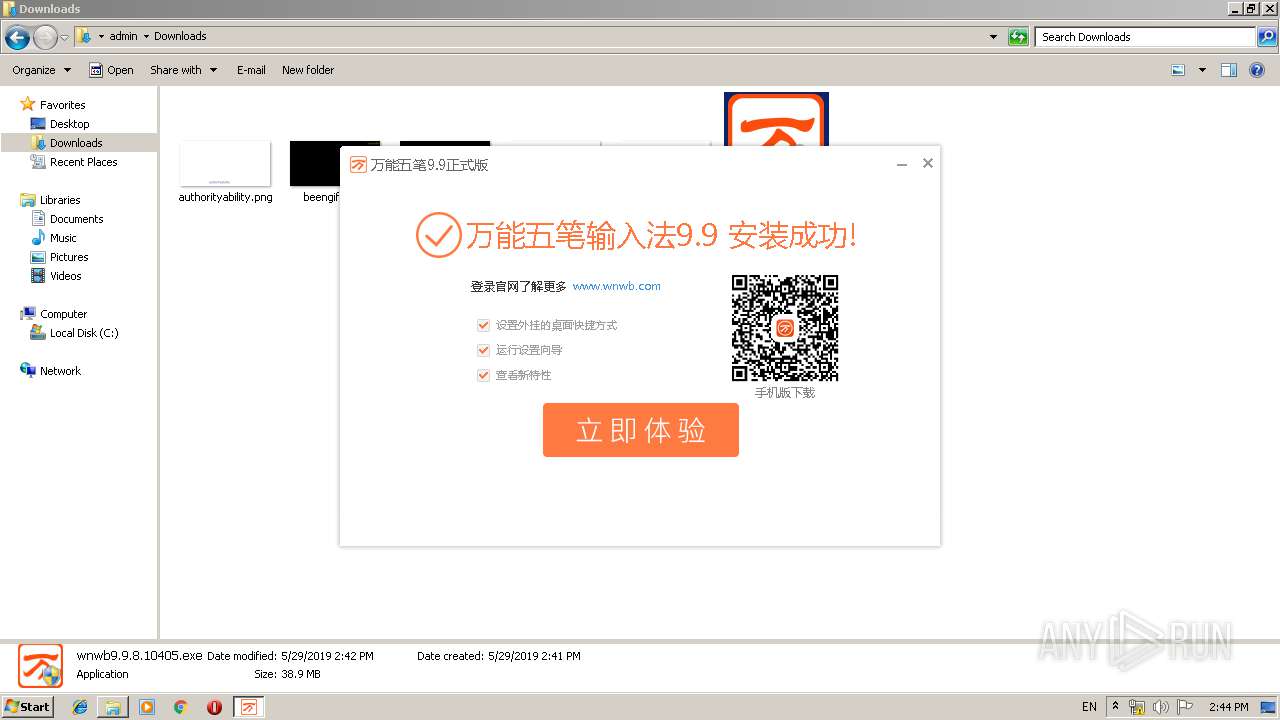Open the Windows Start menu

[x=28, y=706]
